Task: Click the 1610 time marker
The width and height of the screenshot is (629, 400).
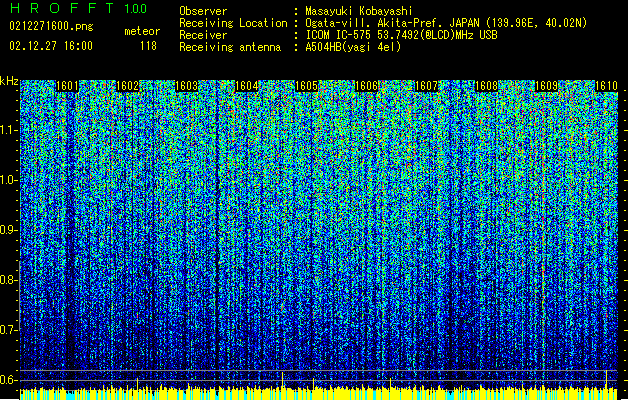Action: coord(606,86)
